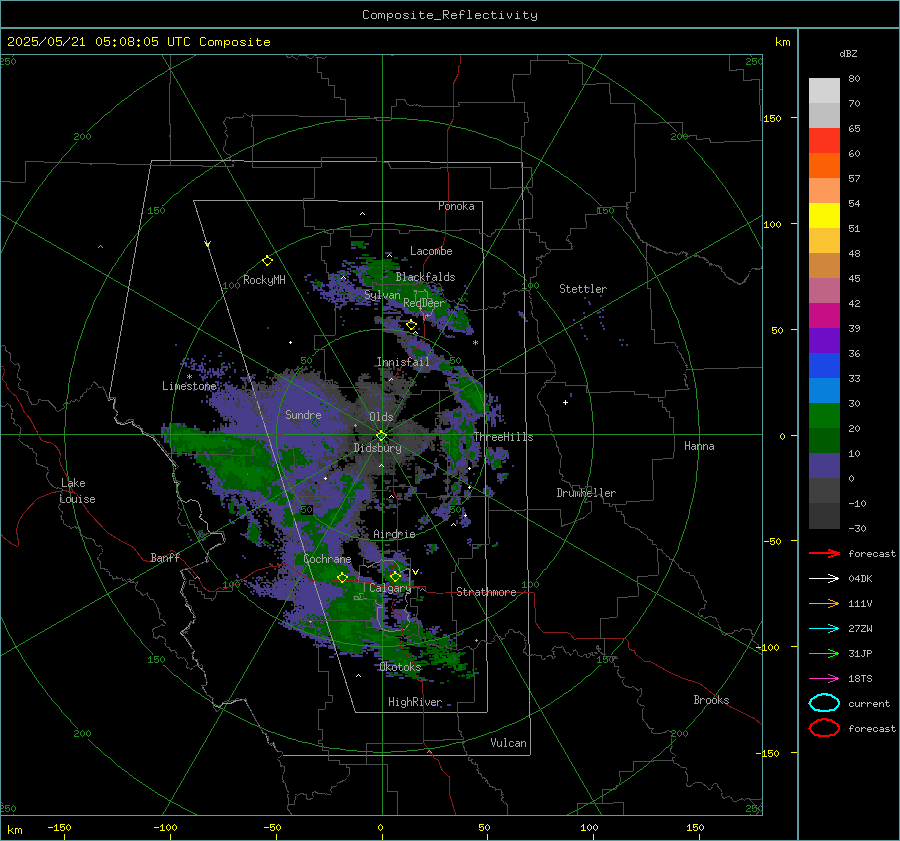Click the Cochrane label
This screenshot has height=841, width=900.
[x=327, y=559]
